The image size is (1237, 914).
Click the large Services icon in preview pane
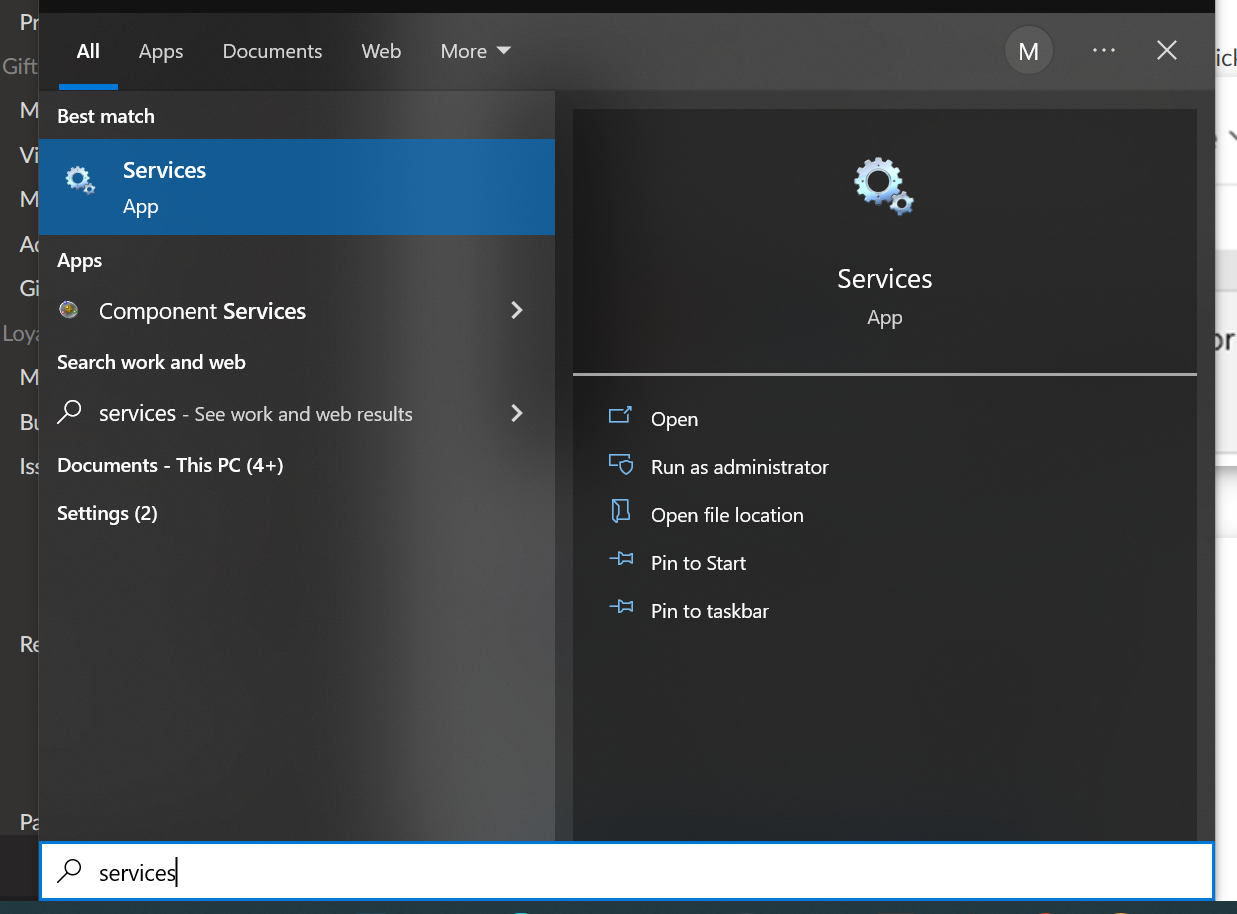pos(884,186)
